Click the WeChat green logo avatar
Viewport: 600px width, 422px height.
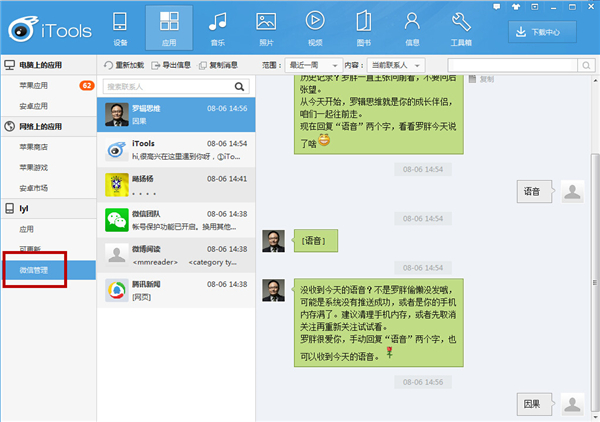[x=117, y=220]
